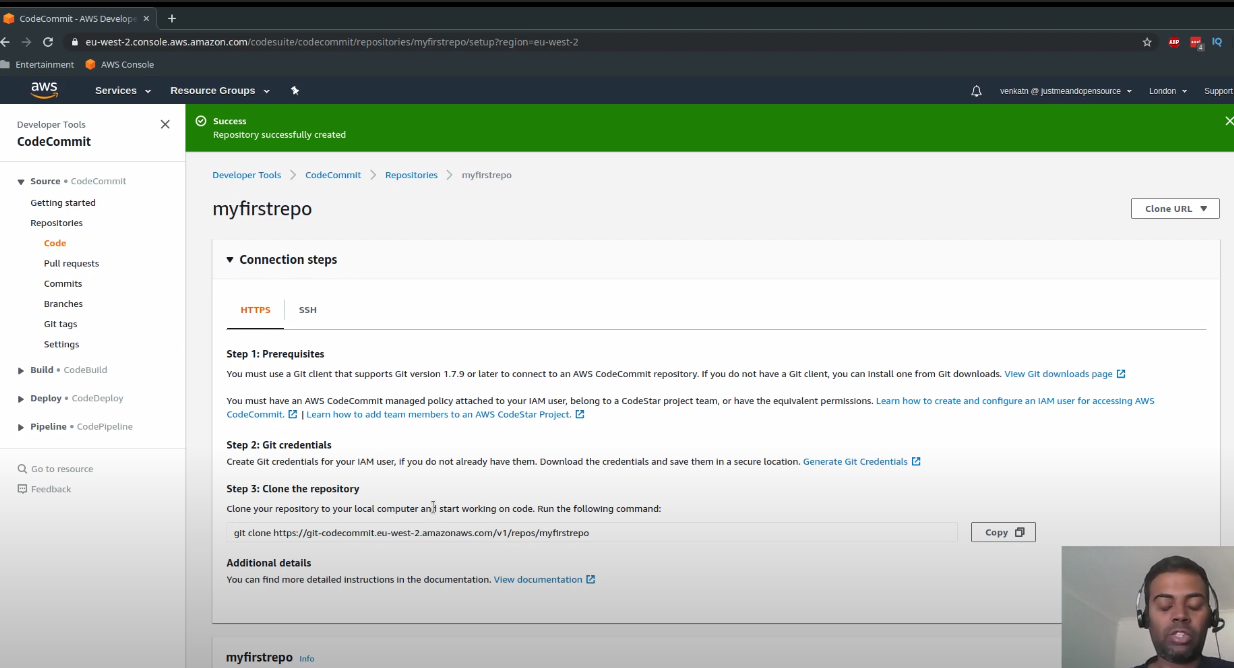
Task: Go back using the browser arrow
Action: (5, 42)
